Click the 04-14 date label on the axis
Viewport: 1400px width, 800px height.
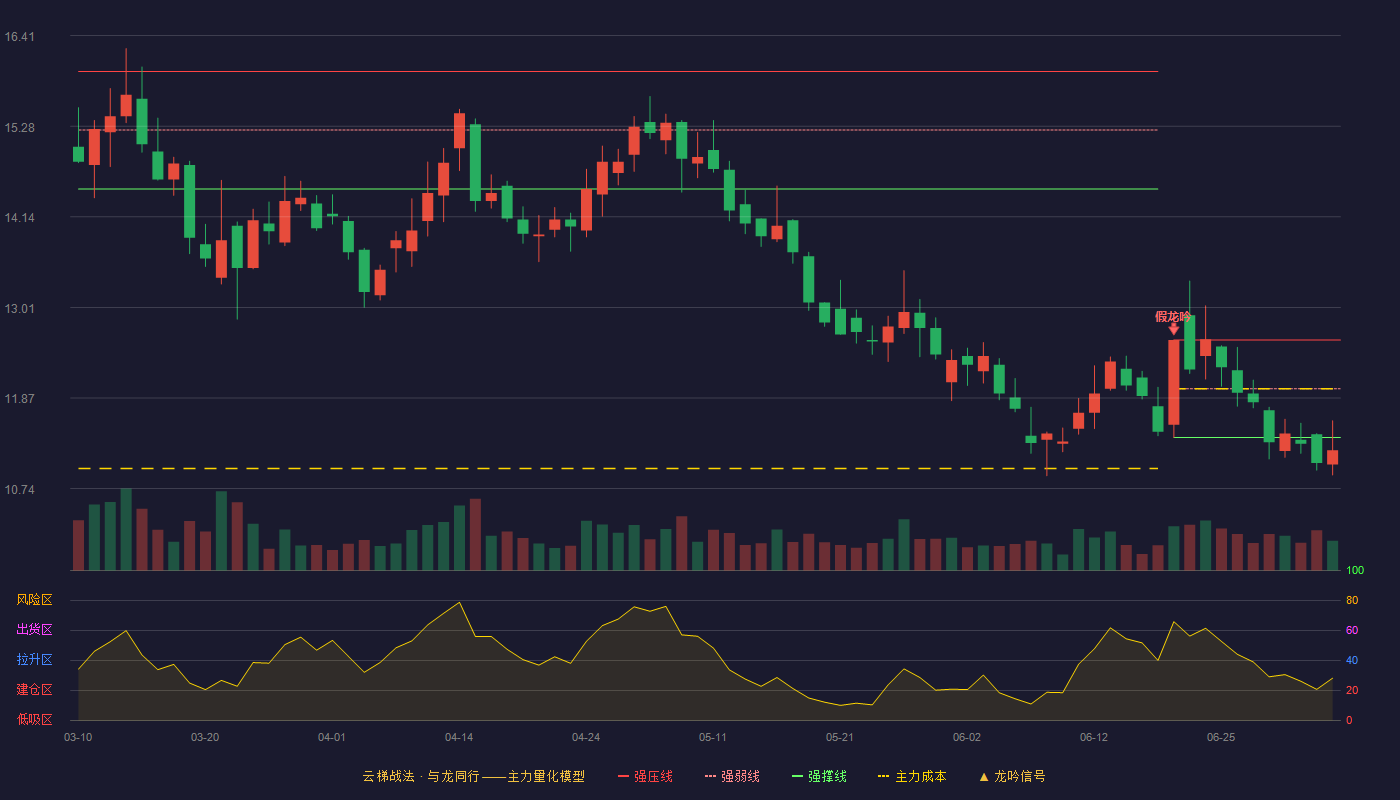pyautogui.click(x=459, y=737)
